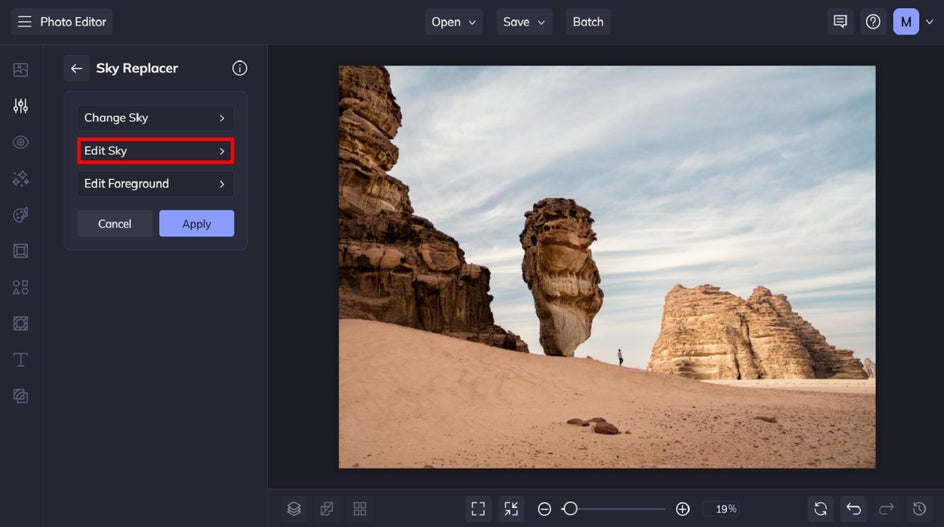
Task: Open the Edit tools sliders icon in sidebar
Action: (20, 106)
